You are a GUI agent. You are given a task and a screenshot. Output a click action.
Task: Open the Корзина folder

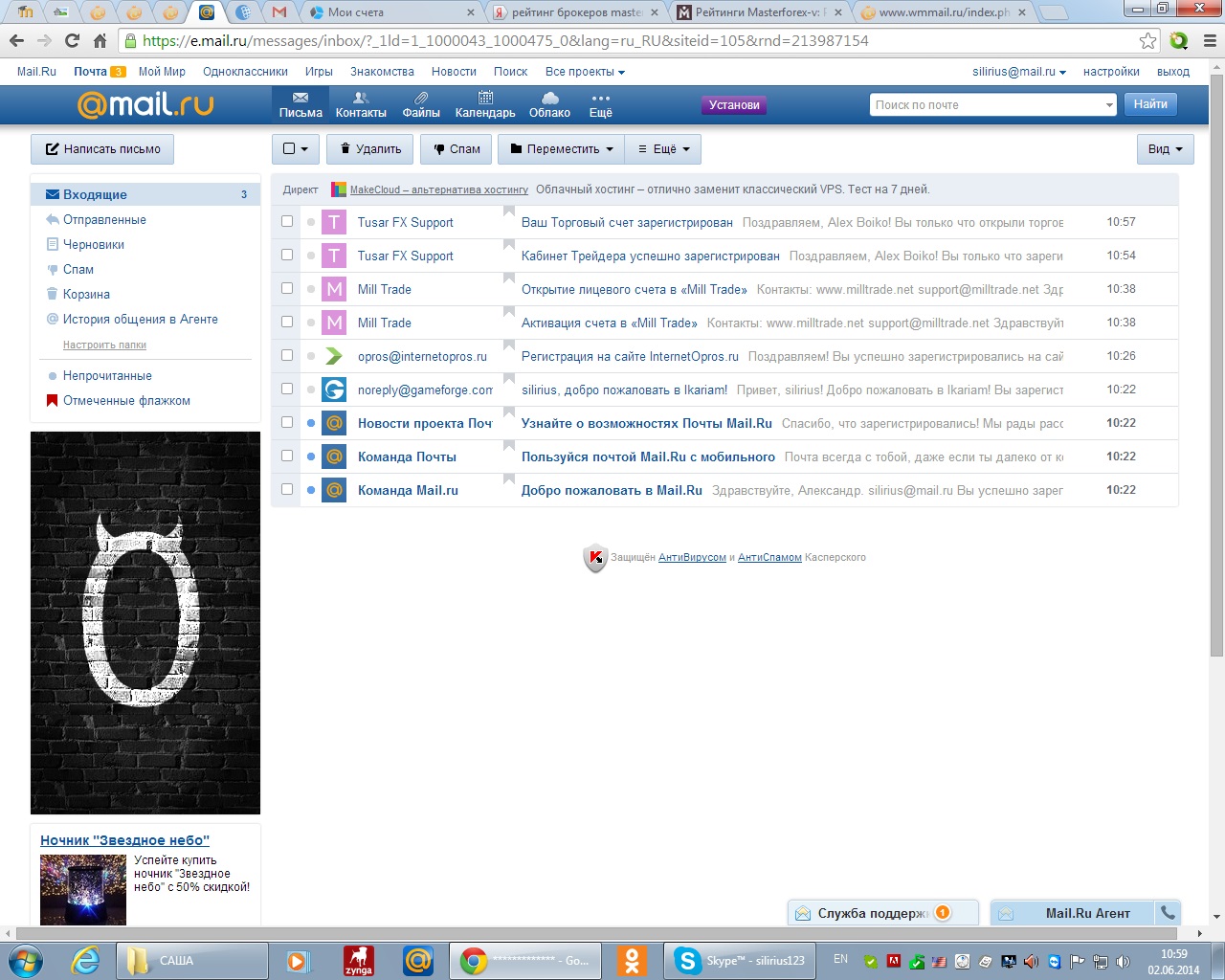(x=86, y=294)
